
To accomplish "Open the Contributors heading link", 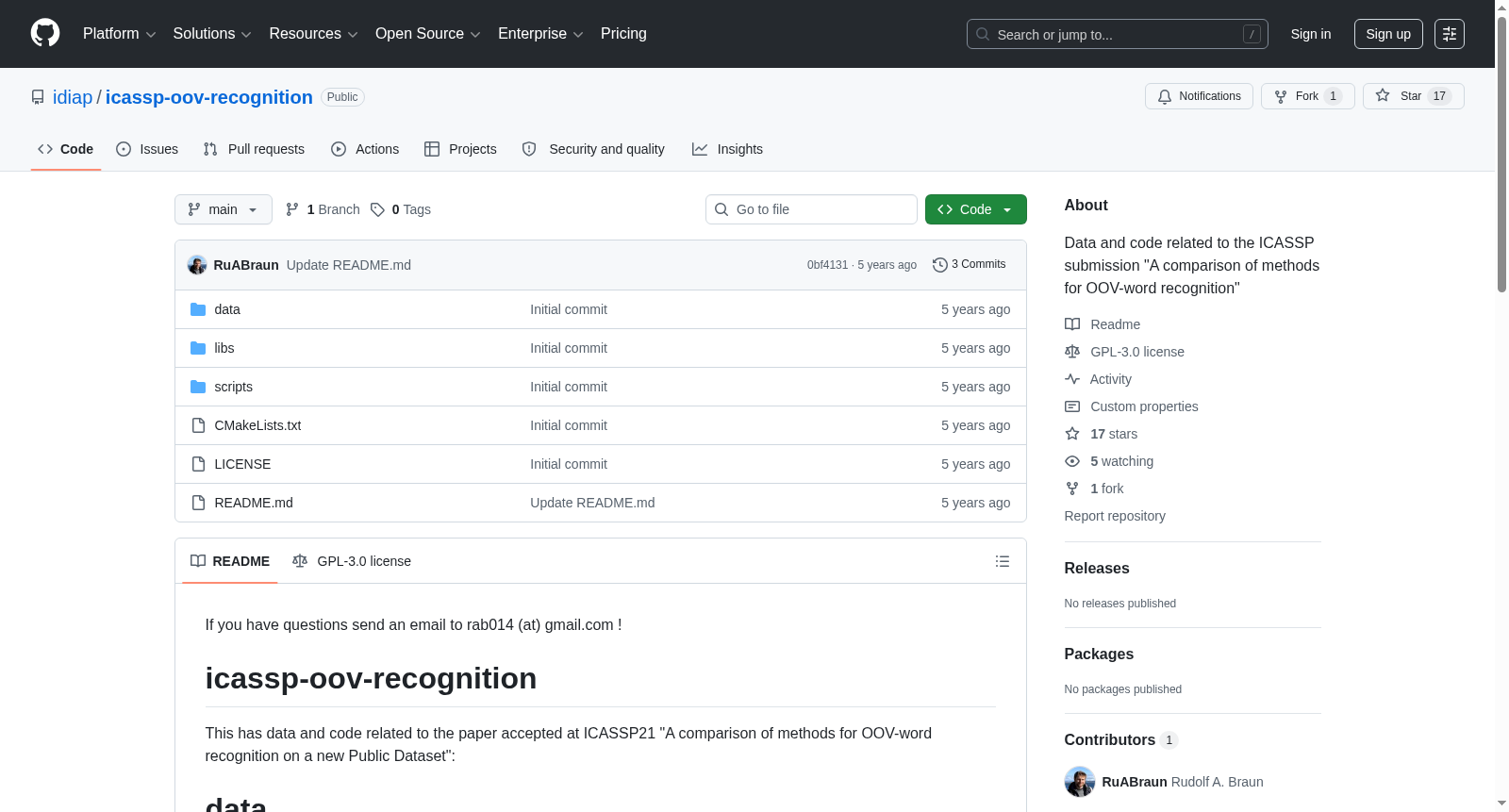I will pos(1121,739).
